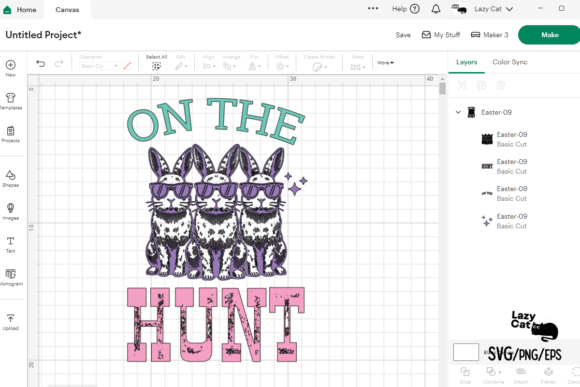Click the teal ON THE text
This screenshot has height=387, width=580.
tap(216, 120)
